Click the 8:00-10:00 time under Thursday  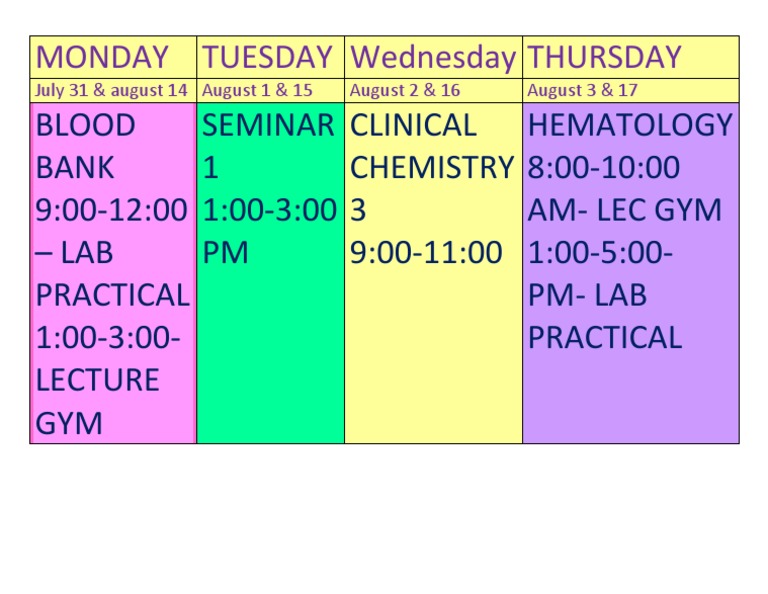604,168
